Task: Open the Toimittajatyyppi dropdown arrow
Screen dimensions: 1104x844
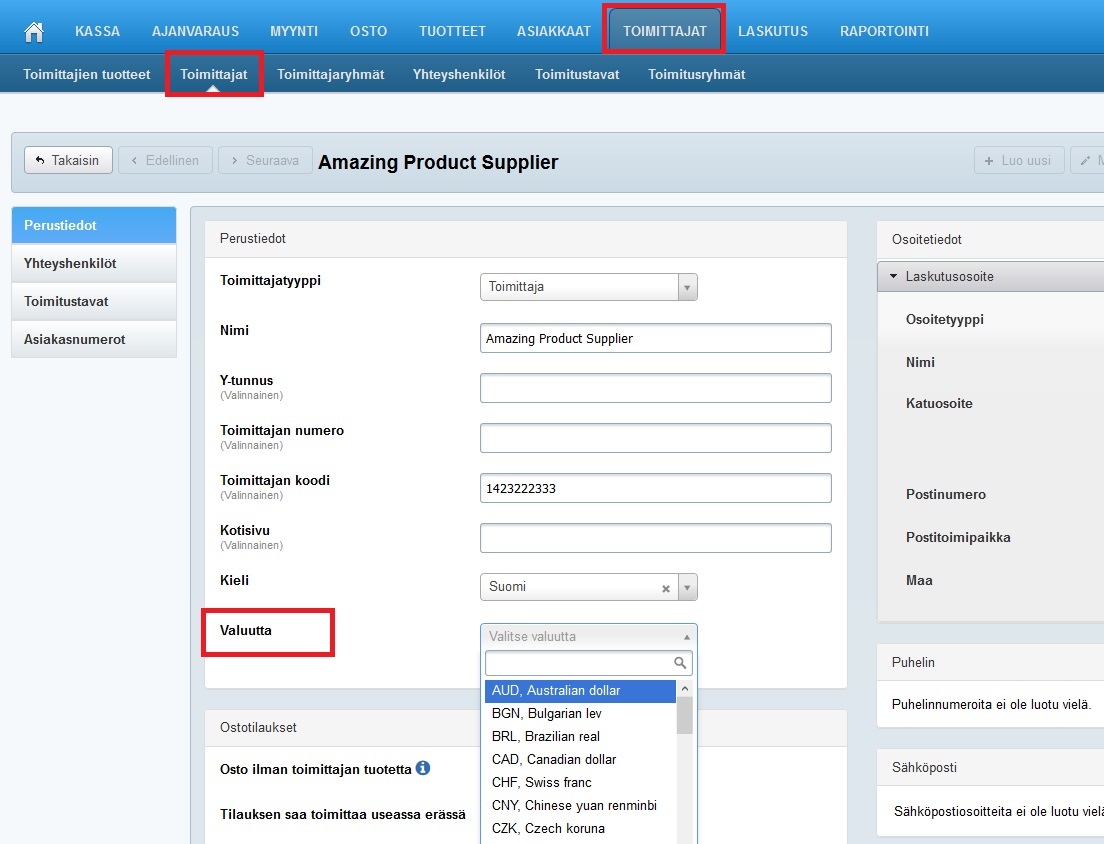Action: (687, 287)
